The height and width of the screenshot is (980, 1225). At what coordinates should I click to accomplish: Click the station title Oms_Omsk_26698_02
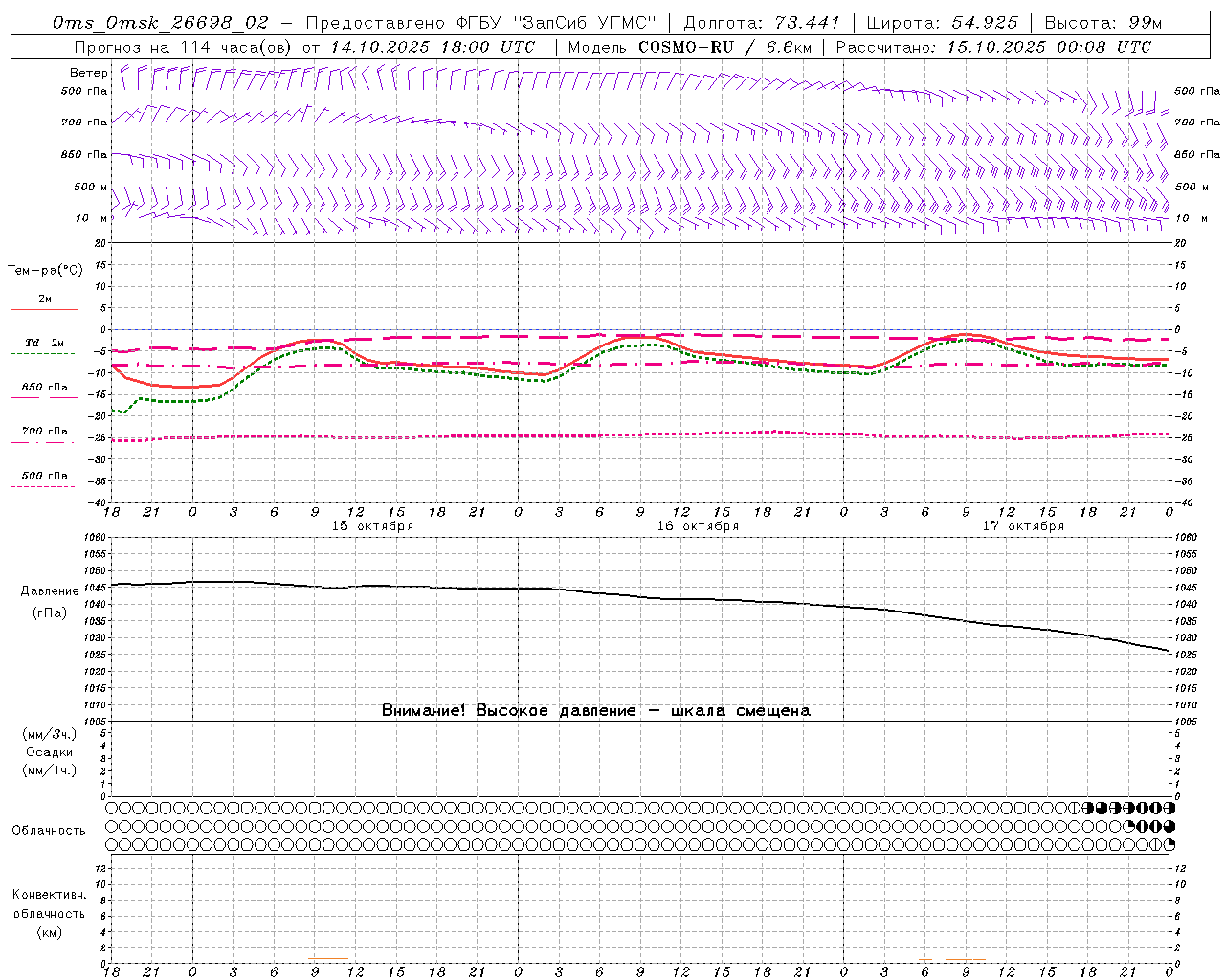(161, 23)
